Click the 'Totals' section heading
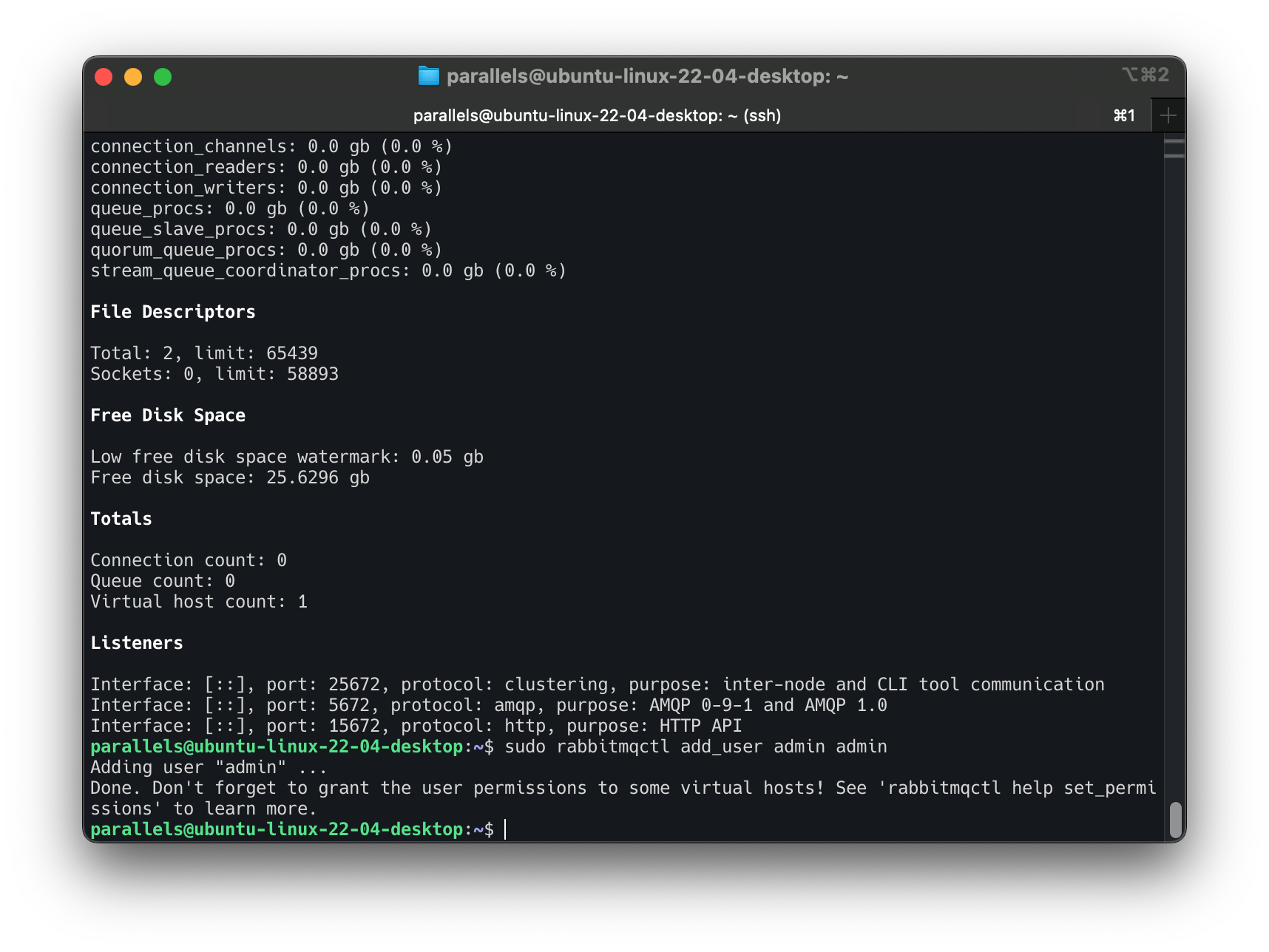This screenshot has width=1269, height=952. 121,518
